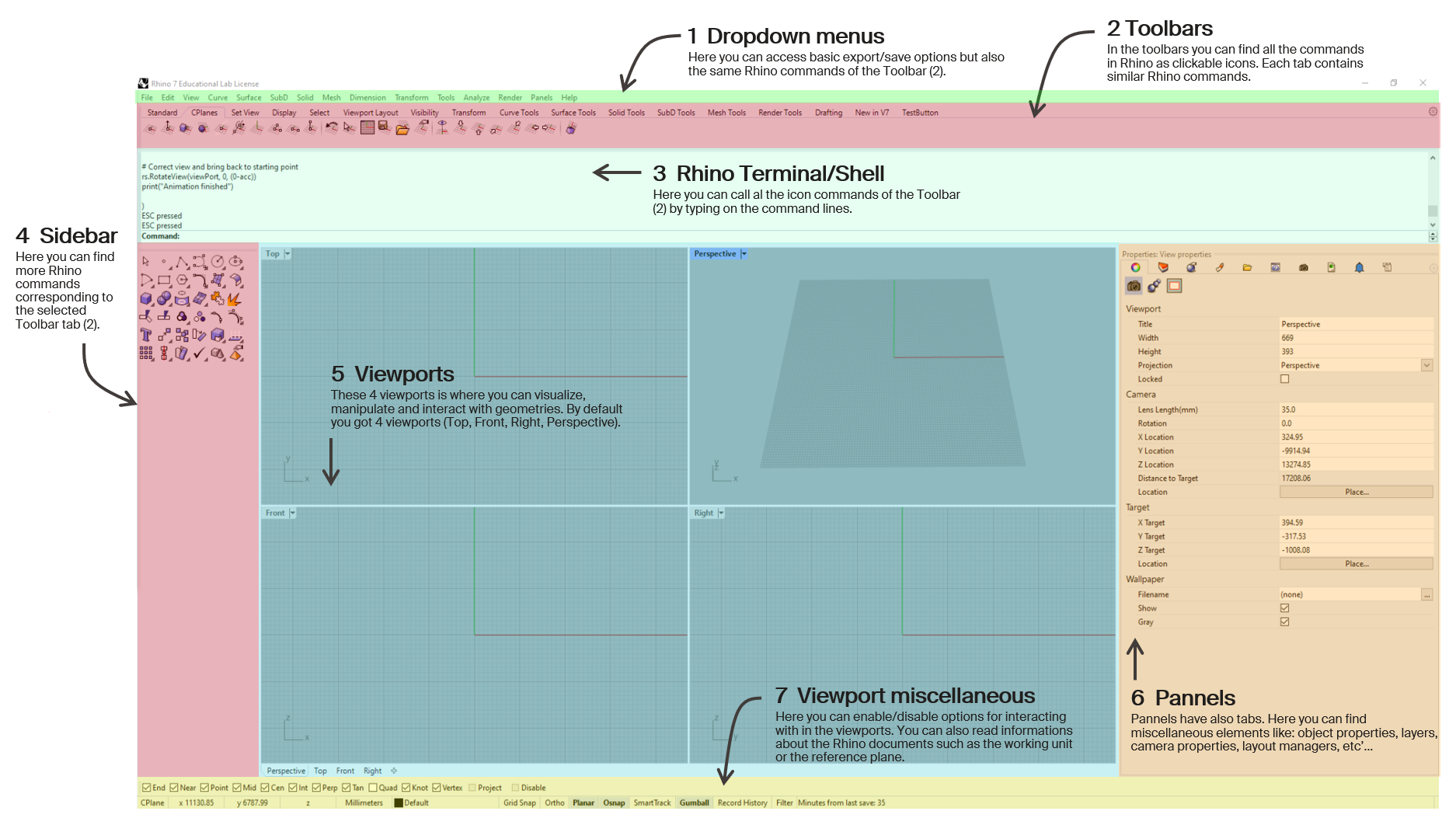Screen dimensions: 1456x825
Task: Disable the End object snap checkbox
Action: click(x=147, y=788)
